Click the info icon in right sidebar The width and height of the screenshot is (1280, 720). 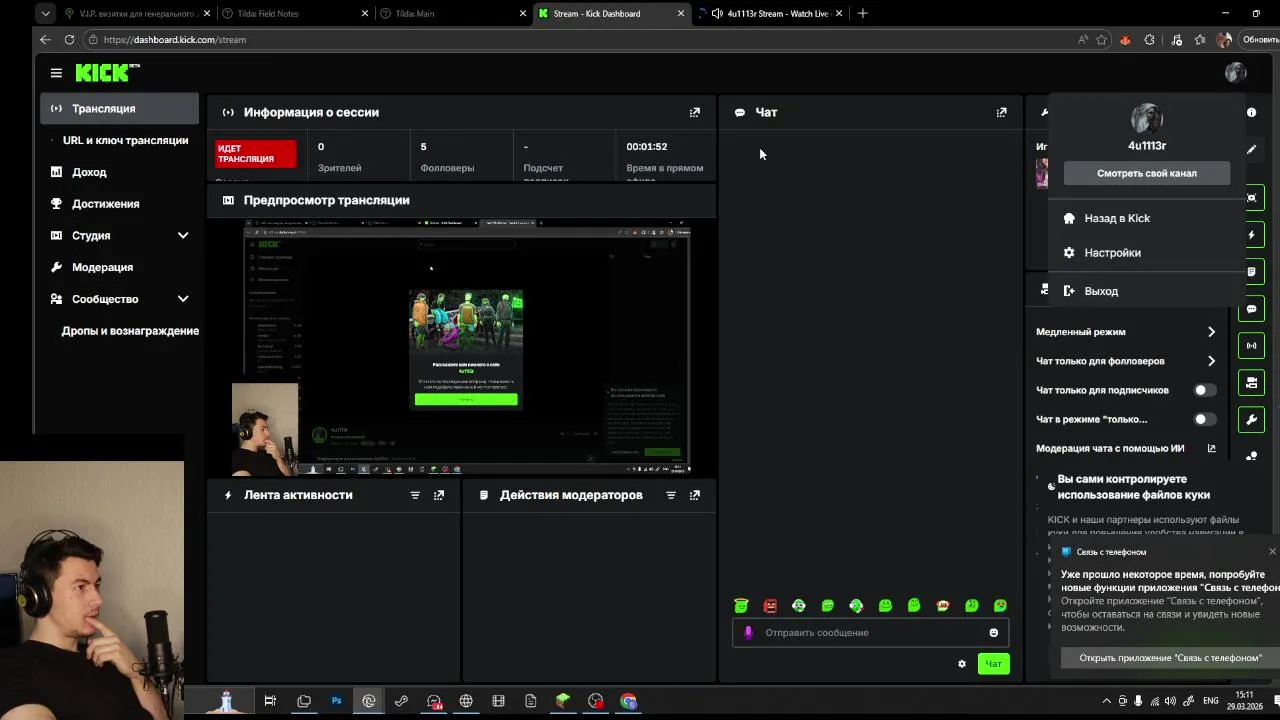pyautogui.click(x=1251, y=113)
